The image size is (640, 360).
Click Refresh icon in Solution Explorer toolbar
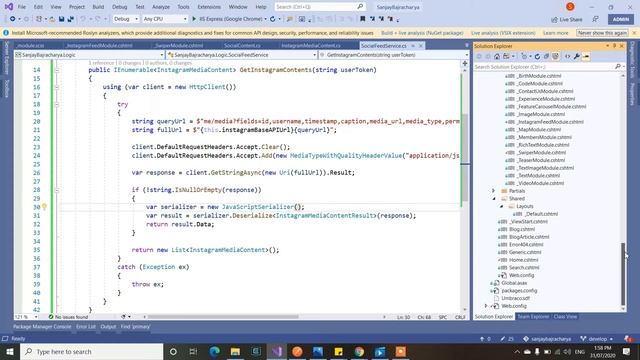537,56
